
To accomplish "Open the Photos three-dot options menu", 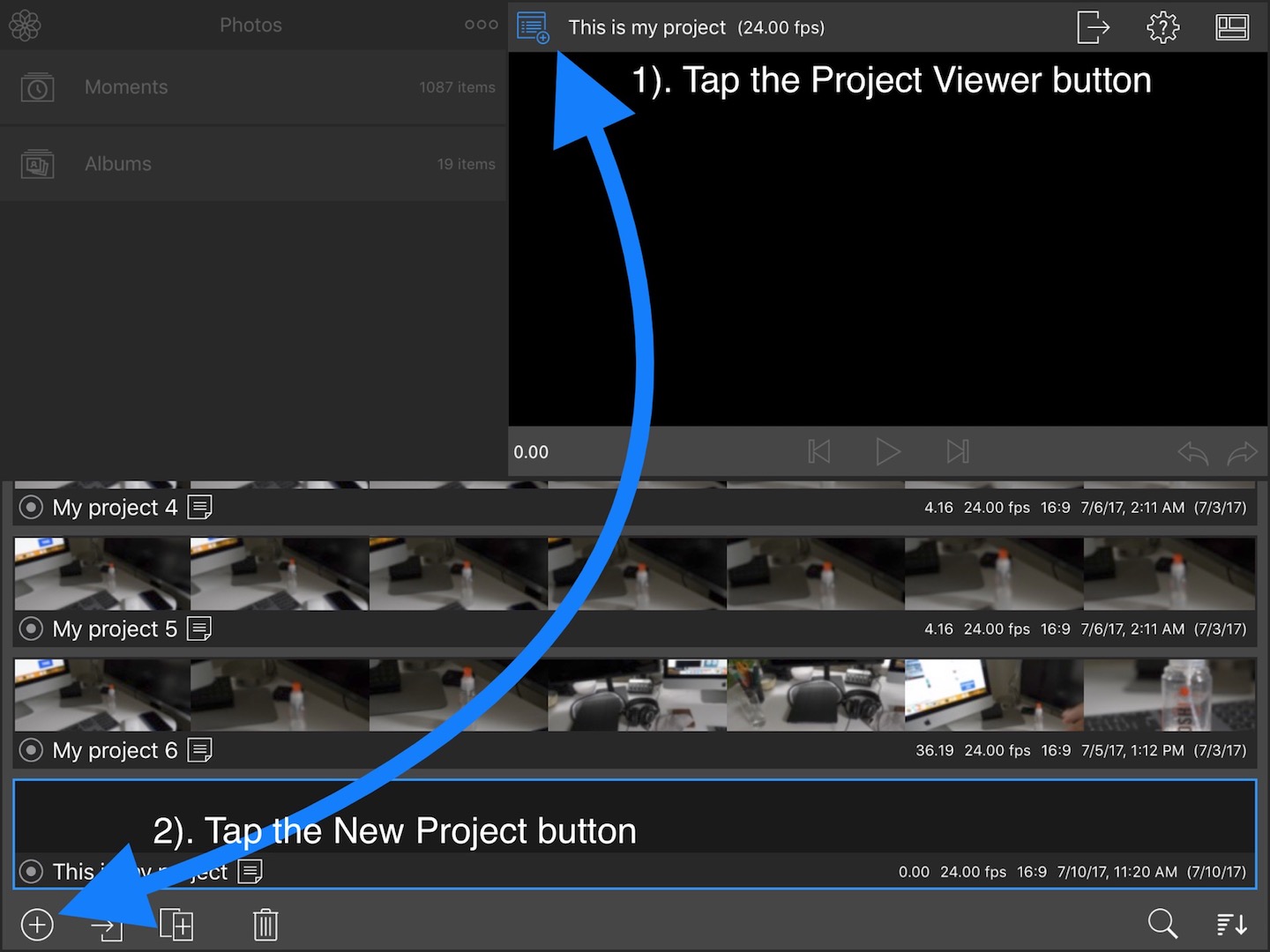I will pyautogui.click(x=481, y=25).
